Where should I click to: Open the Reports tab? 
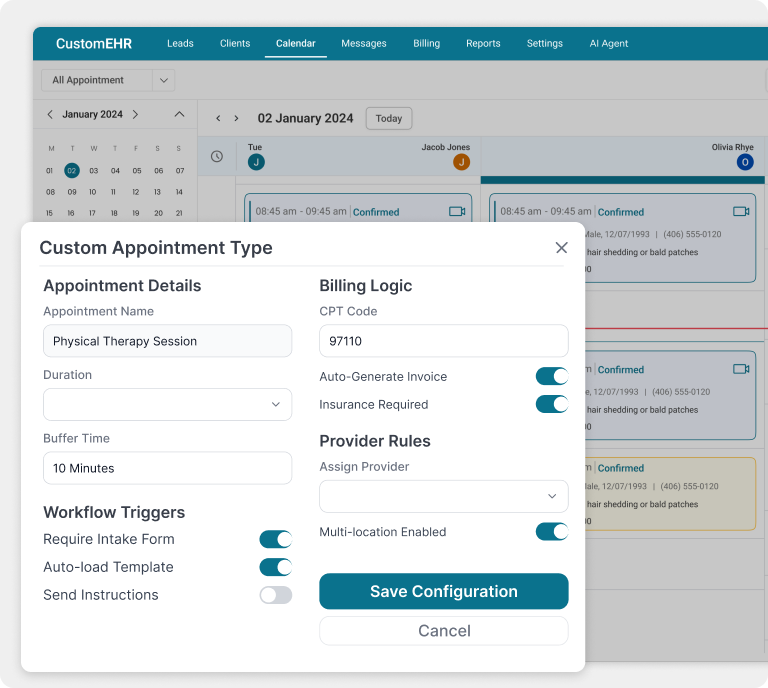(483, 44)
